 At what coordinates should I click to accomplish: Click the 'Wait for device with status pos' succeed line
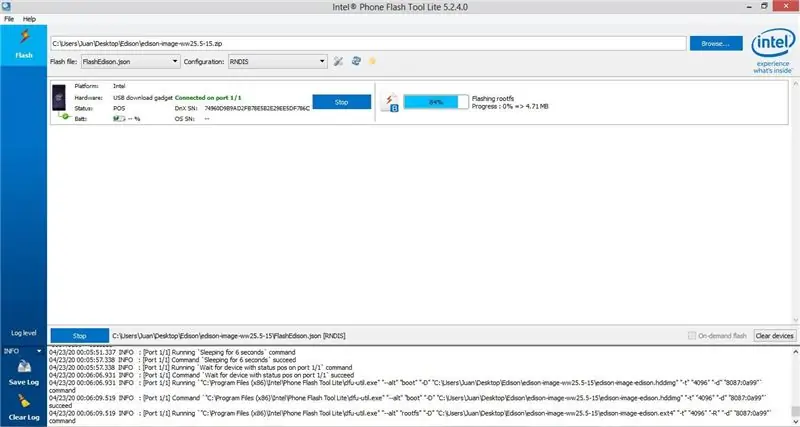click(201, 375)
